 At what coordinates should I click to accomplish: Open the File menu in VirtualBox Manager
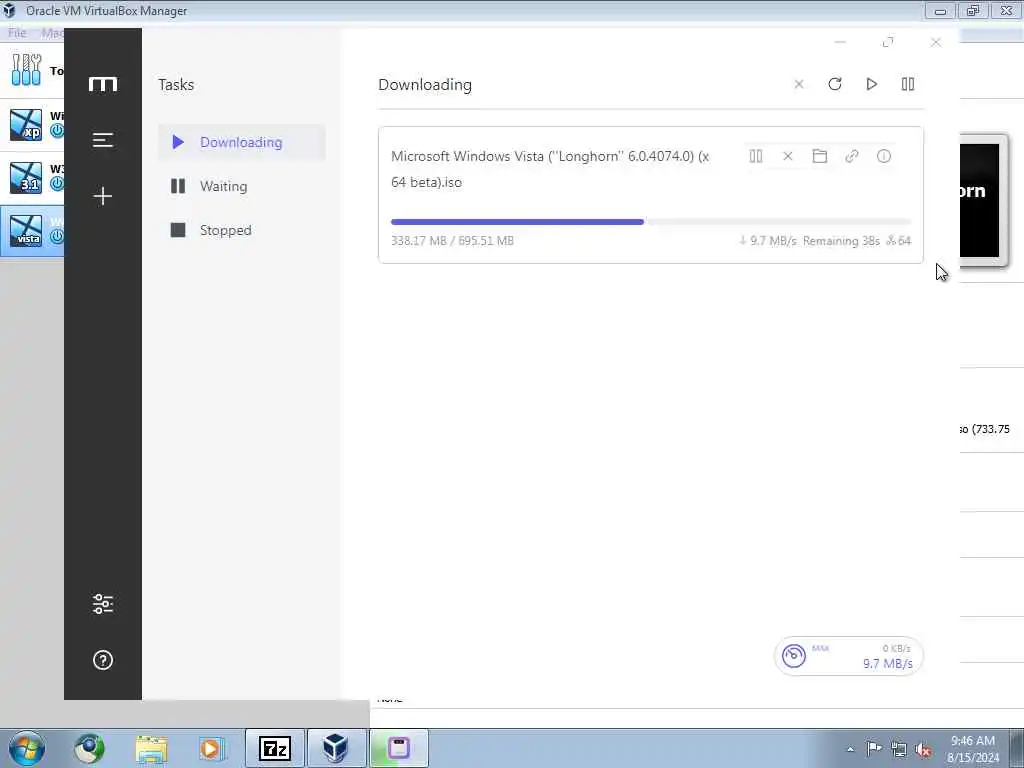(17, 33)
